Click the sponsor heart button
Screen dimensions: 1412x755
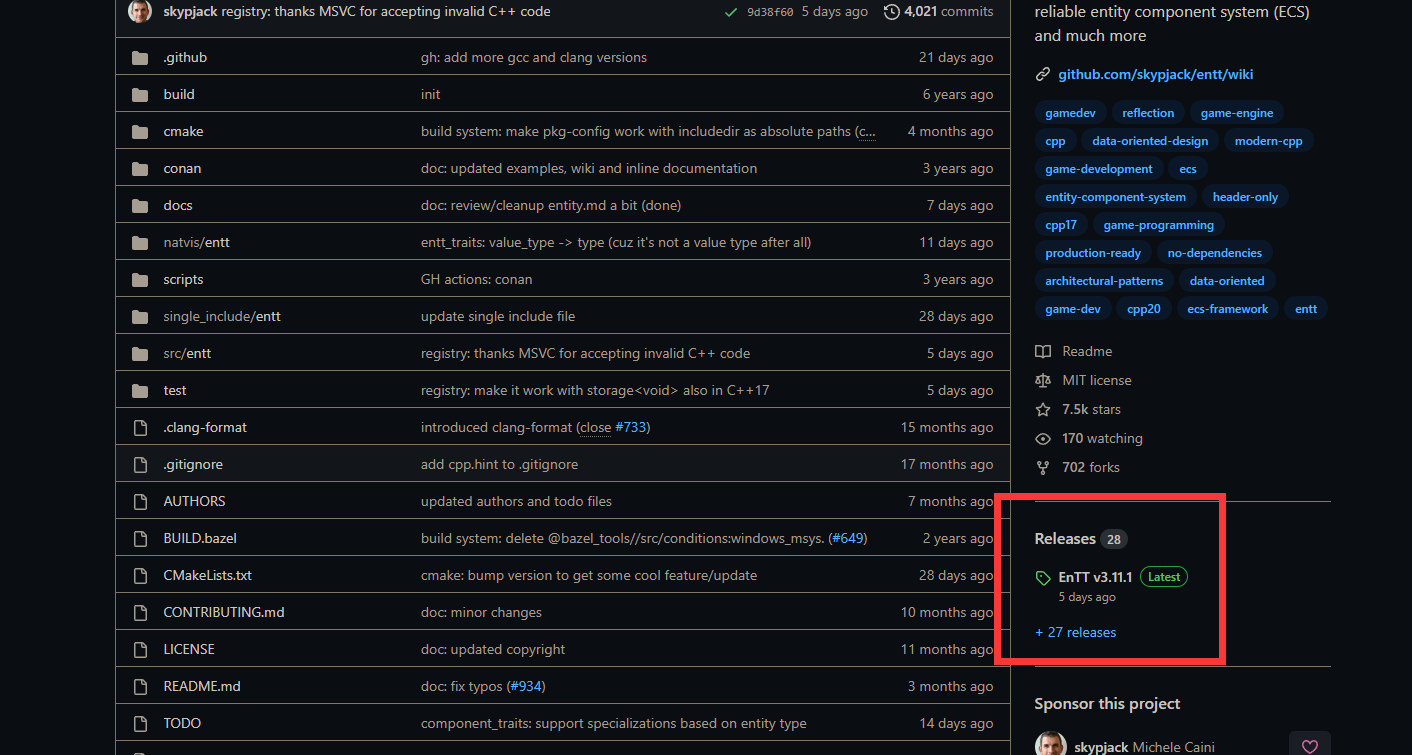point(1310,746)
